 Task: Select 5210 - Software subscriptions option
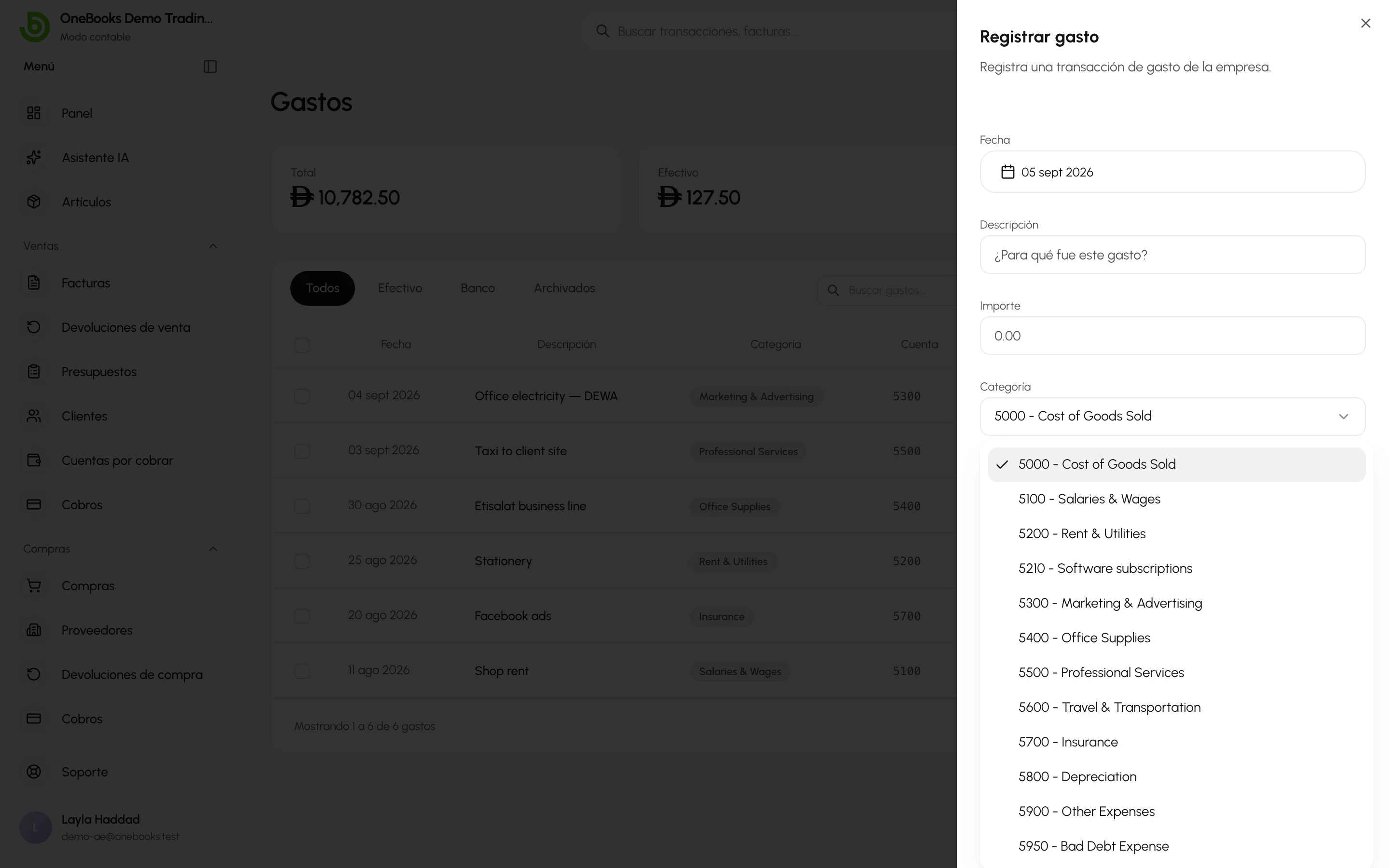pos(1176,569)
